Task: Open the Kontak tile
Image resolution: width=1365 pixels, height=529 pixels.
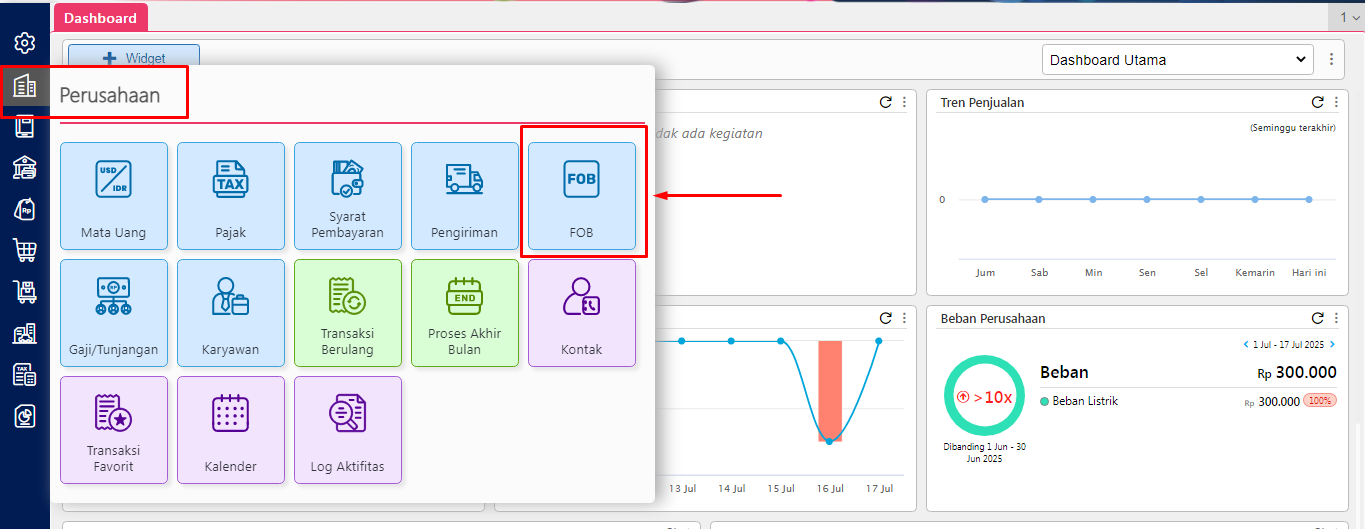Action: click(x=581, y=313)
